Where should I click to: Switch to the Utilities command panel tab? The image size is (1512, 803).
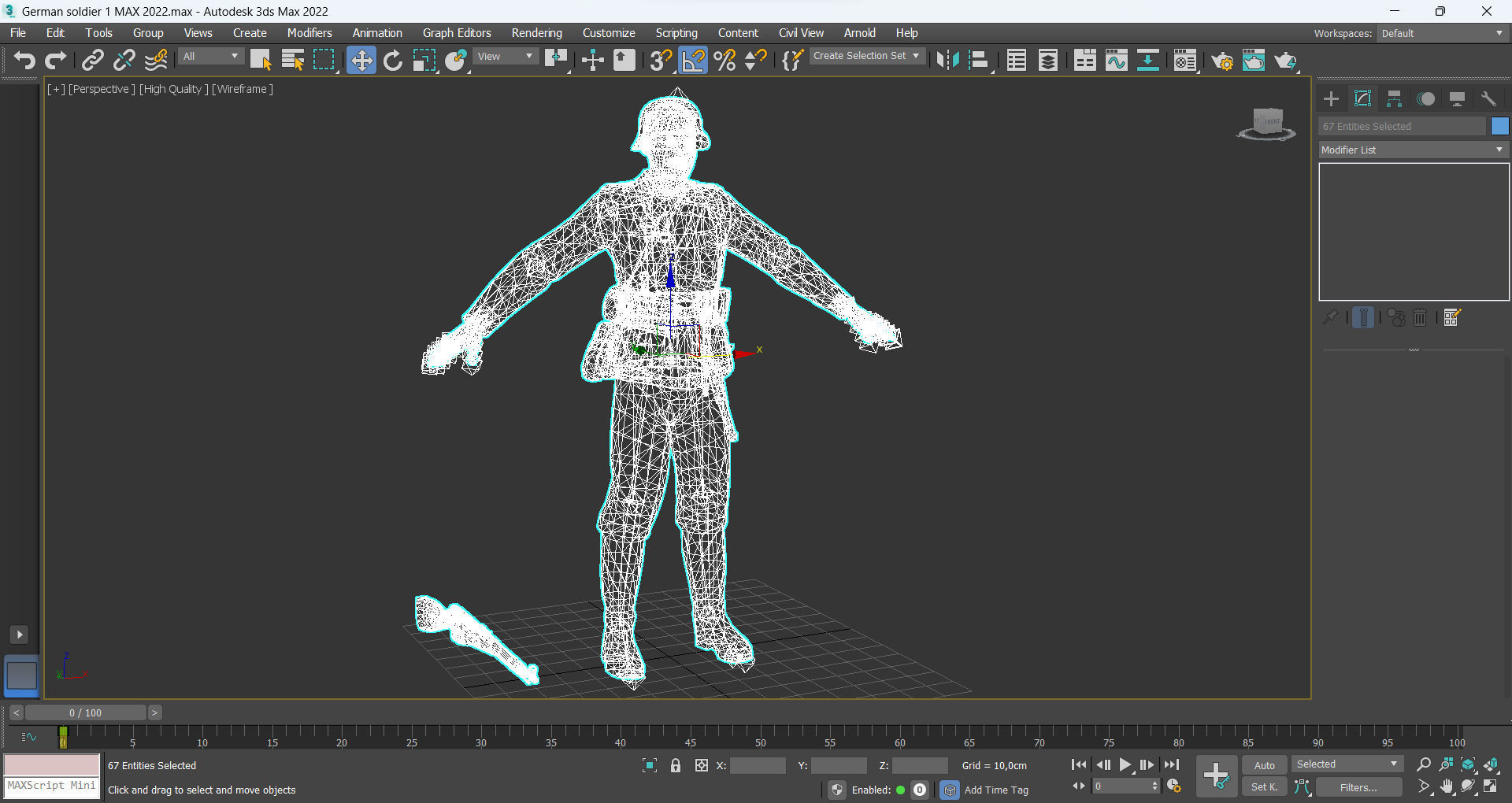pos(1488,98)
